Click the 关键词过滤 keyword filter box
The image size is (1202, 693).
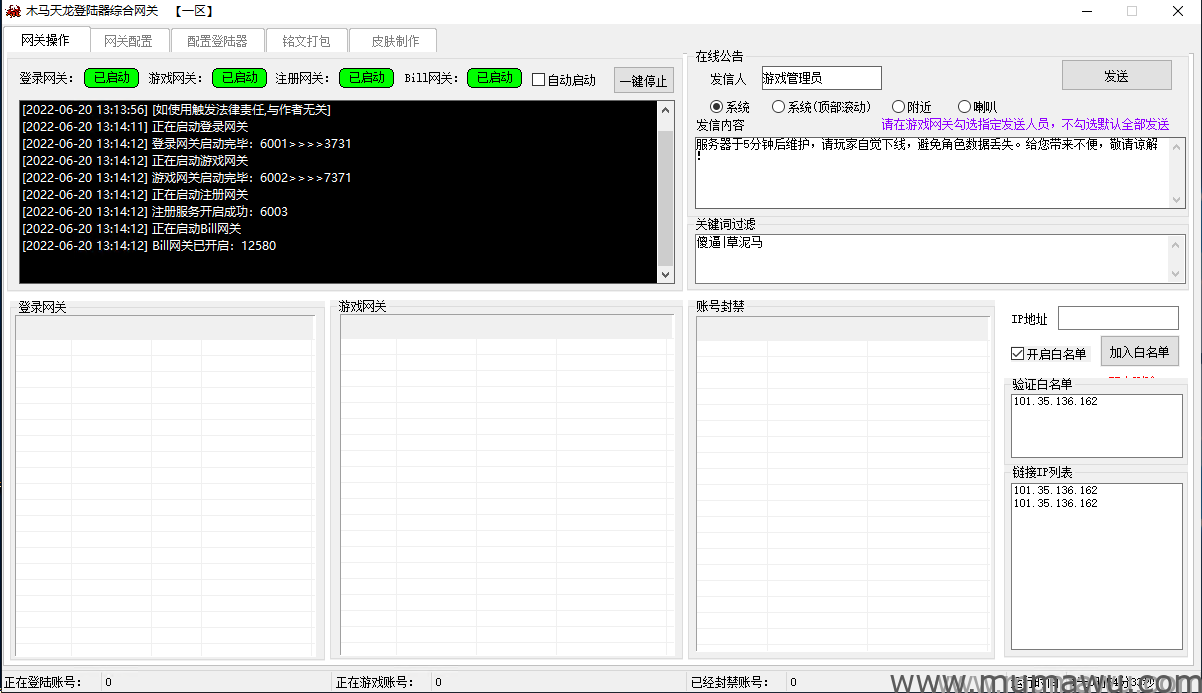932,258
